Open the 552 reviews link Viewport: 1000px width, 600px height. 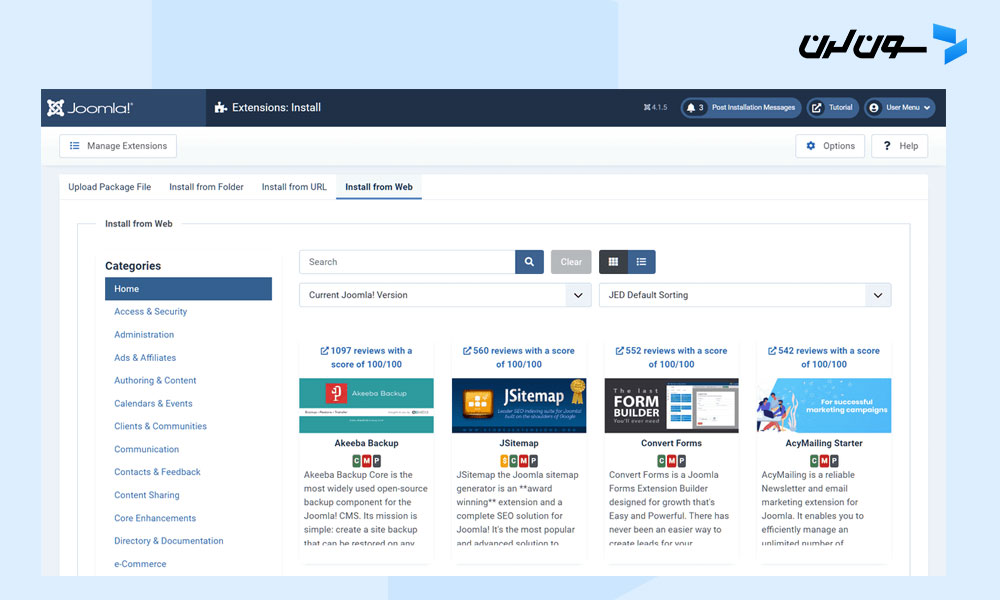click(671, 358)
